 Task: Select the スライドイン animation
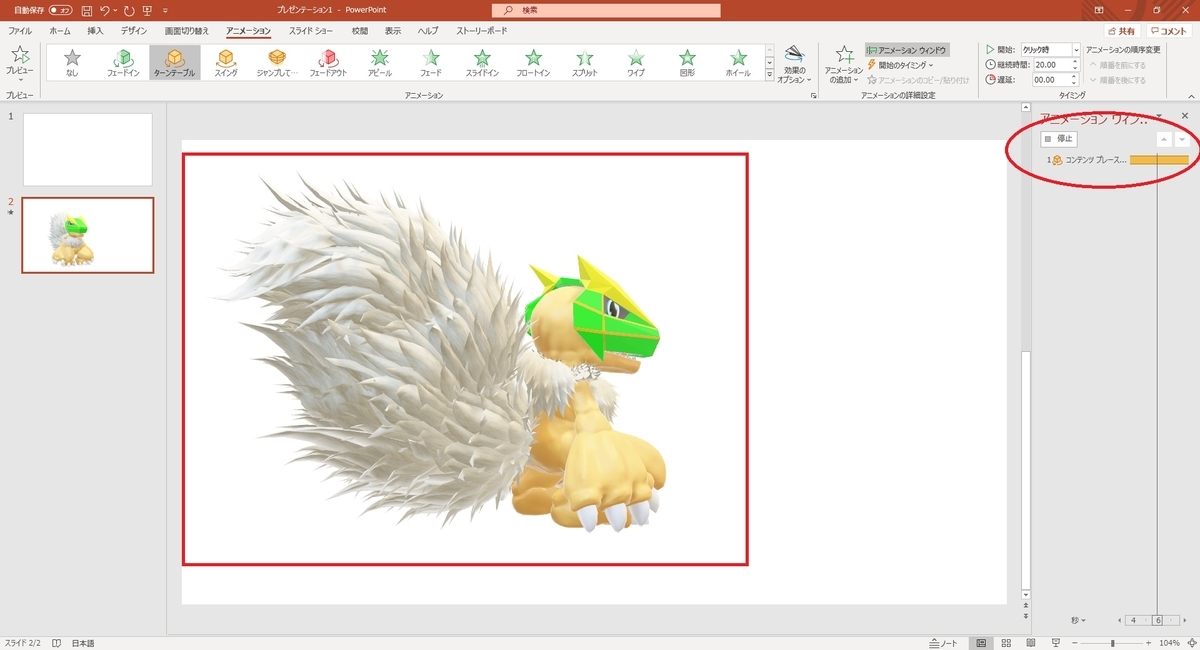(x=482, y=64)
